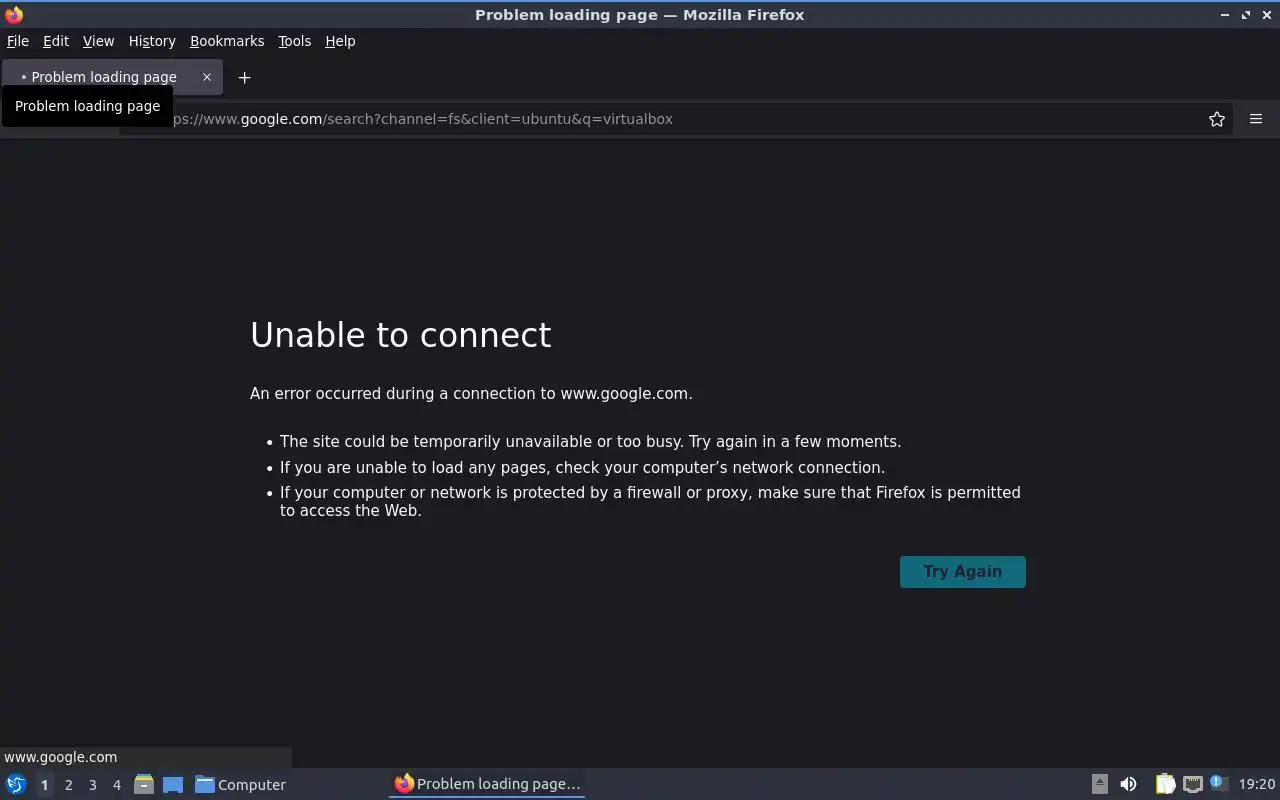Click the network connection tray icon
This screenshot has height=800, width=1280.
click(x=1192, y=784)
